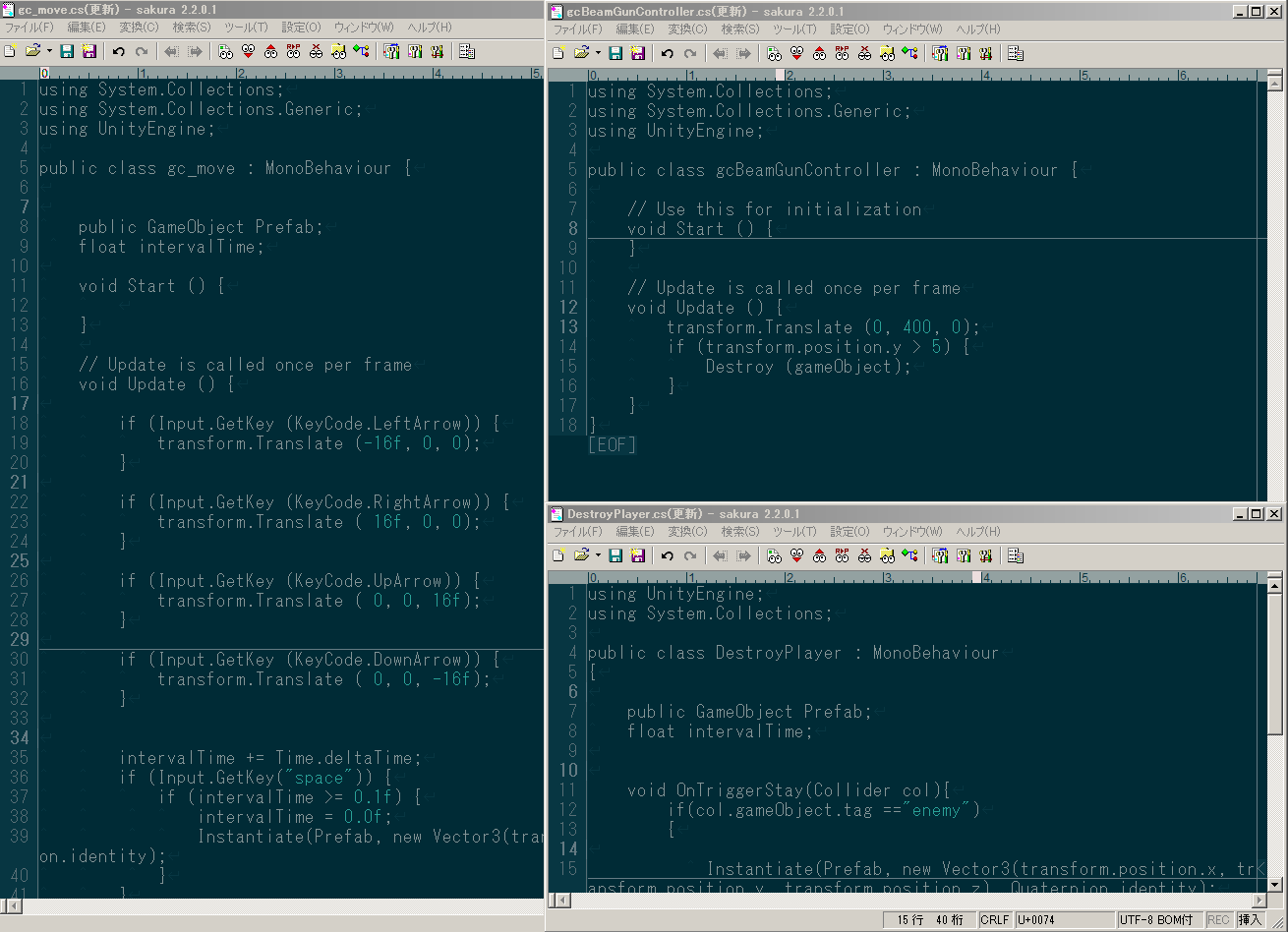Click Grep folder icon in DestroyPlayer toolbar
Viewport: 1288px width, 932px height.
click(x=887, y=555)
